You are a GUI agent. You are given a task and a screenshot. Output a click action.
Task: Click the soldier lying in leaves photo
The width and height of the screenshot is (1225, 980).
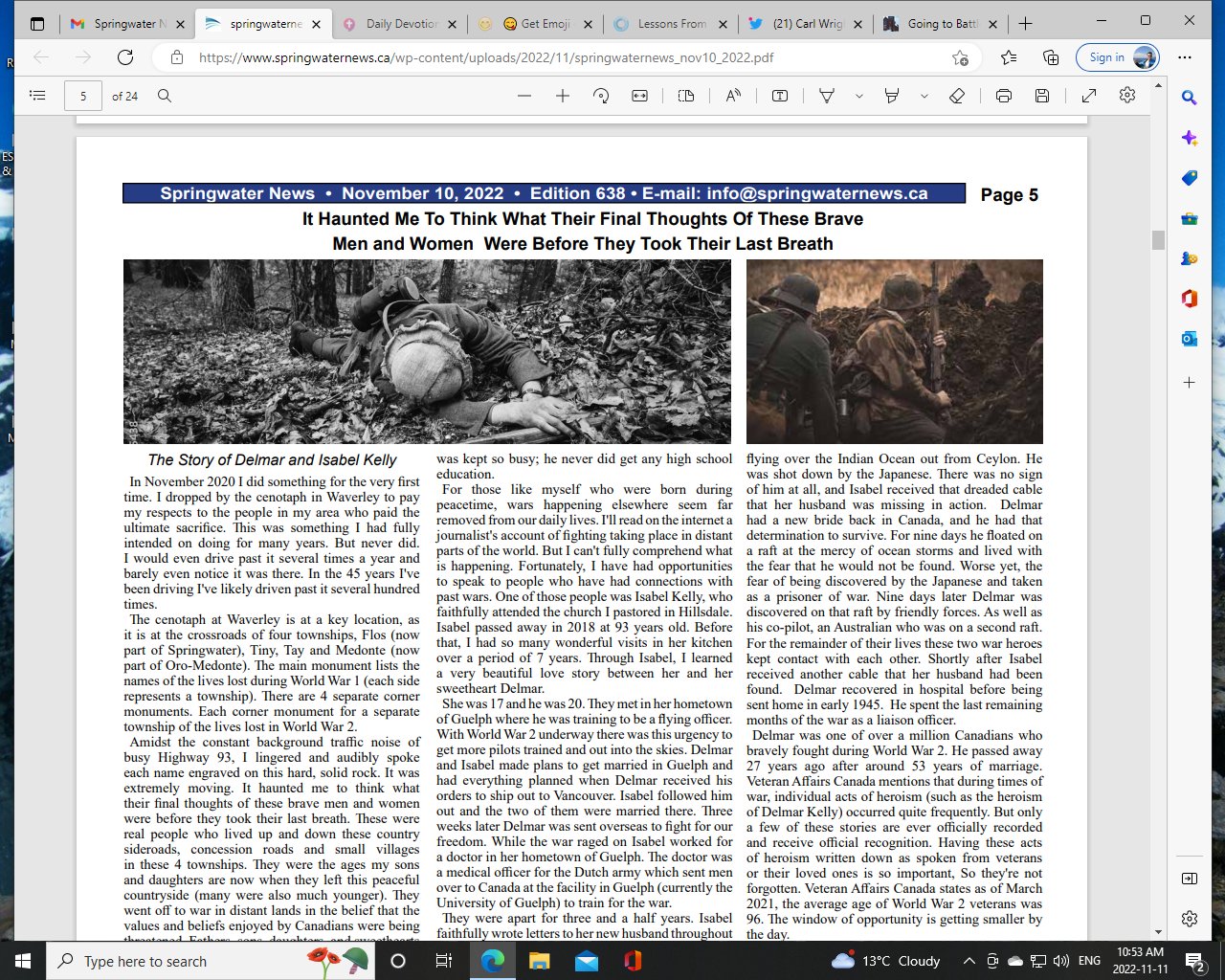[427, 351]
